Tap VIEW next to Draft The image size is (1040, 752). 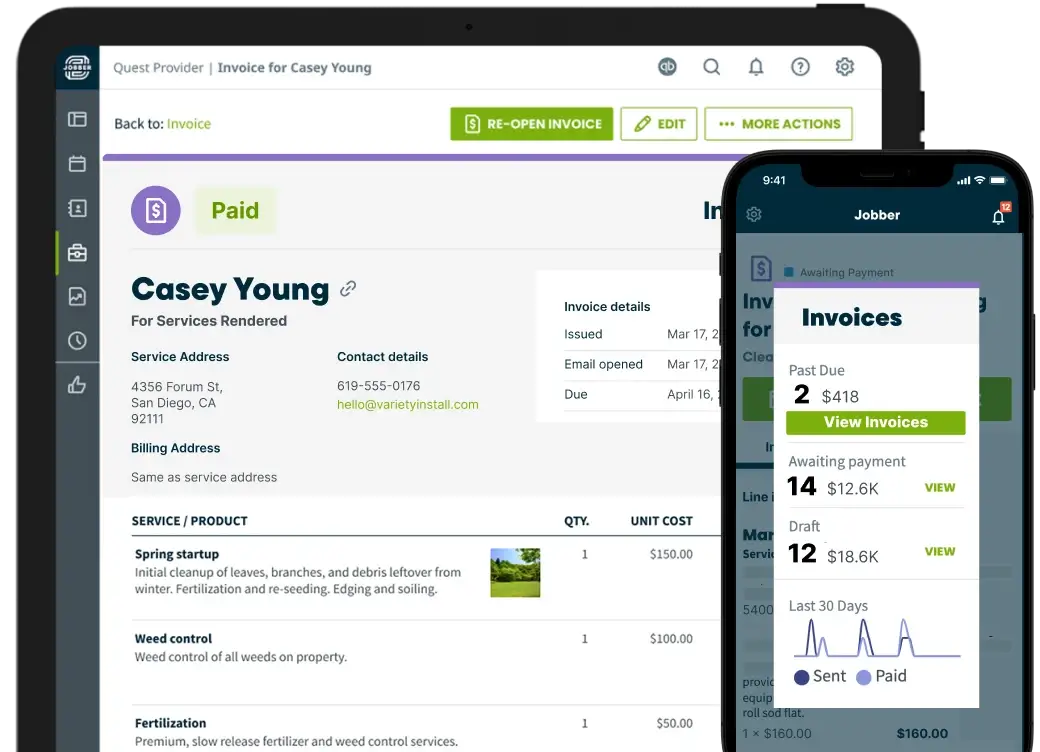940,552
